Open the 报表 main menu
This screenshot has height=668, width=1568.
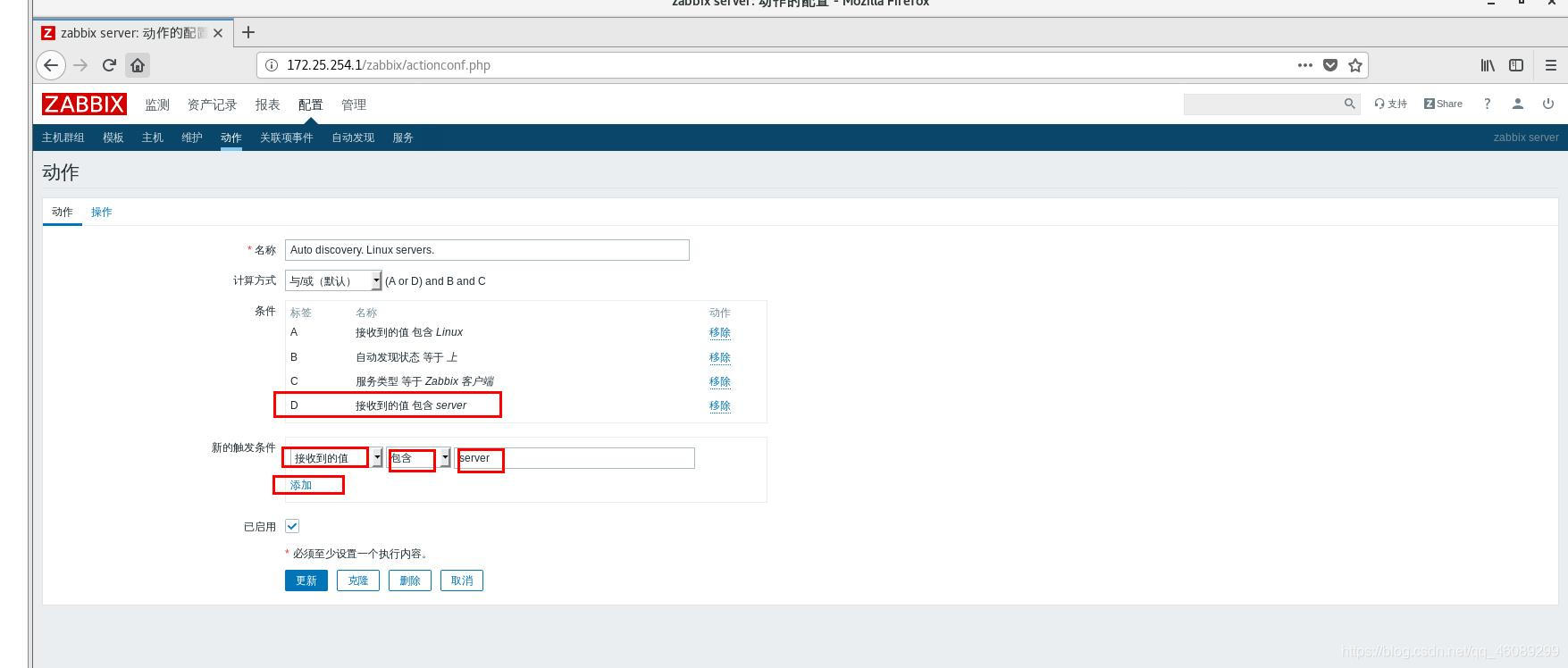coord(267,104)
